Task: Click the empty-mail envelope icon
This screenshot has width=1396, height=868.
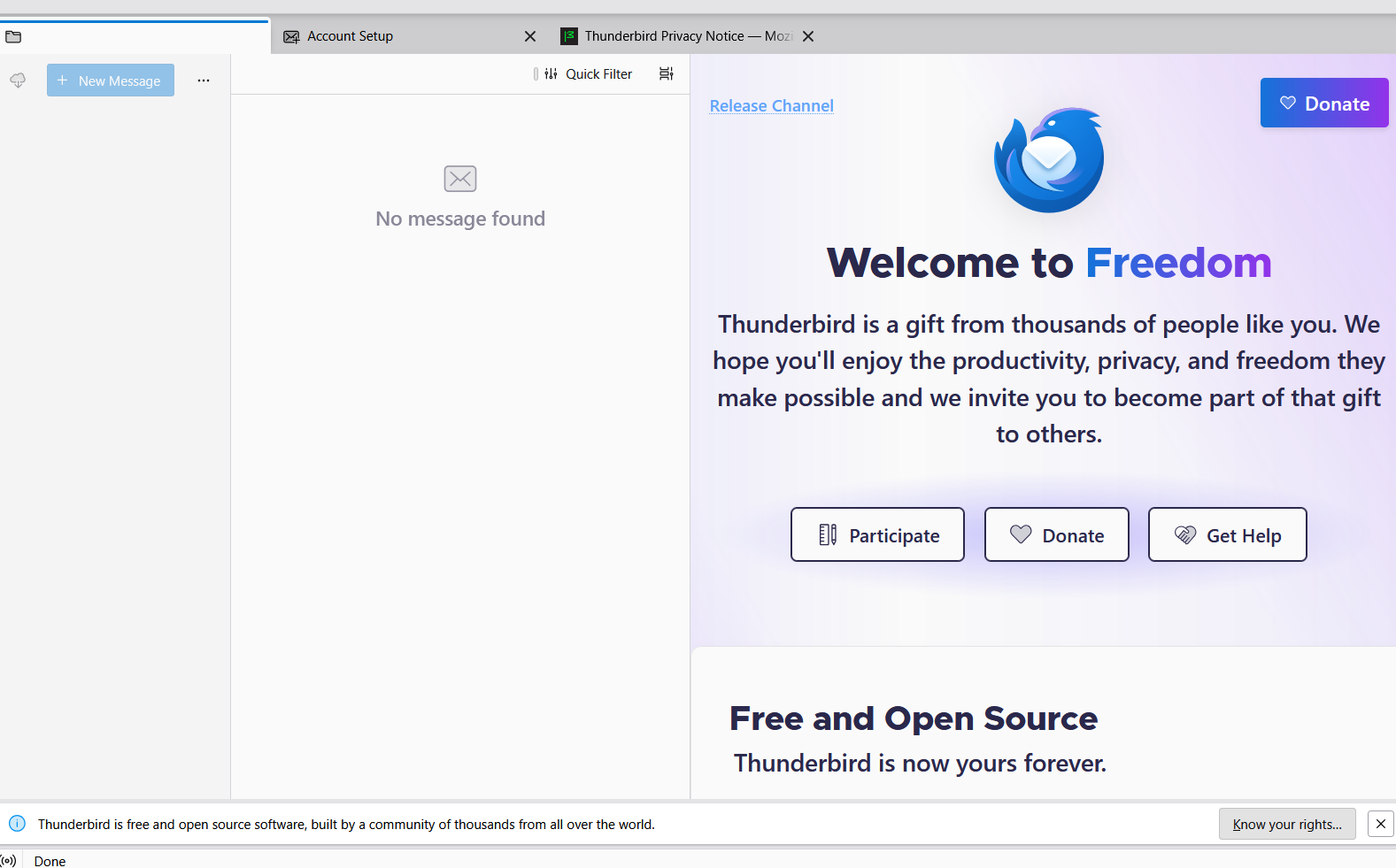Action: (x=460, y=179)
